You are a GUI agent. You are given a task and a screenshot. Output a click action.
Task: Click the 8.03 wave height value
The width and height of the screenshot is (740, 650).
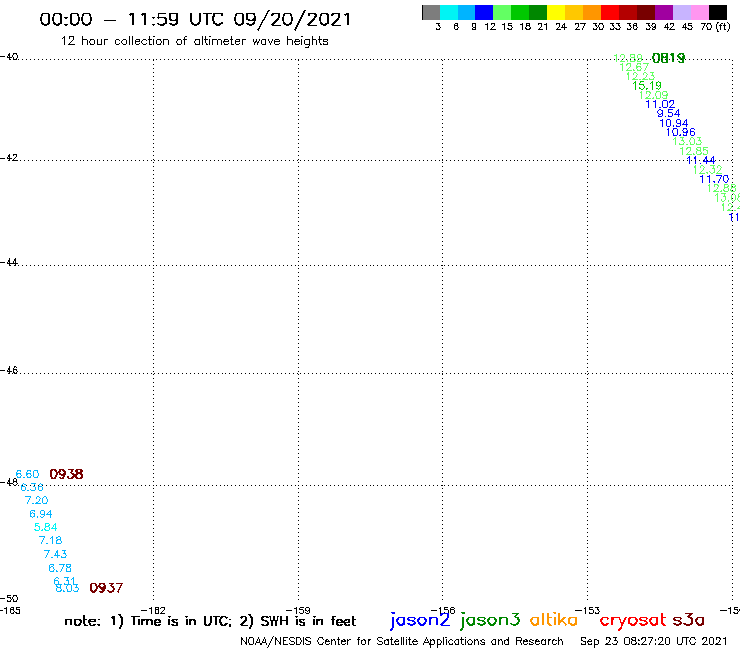(x=67, y=588)
